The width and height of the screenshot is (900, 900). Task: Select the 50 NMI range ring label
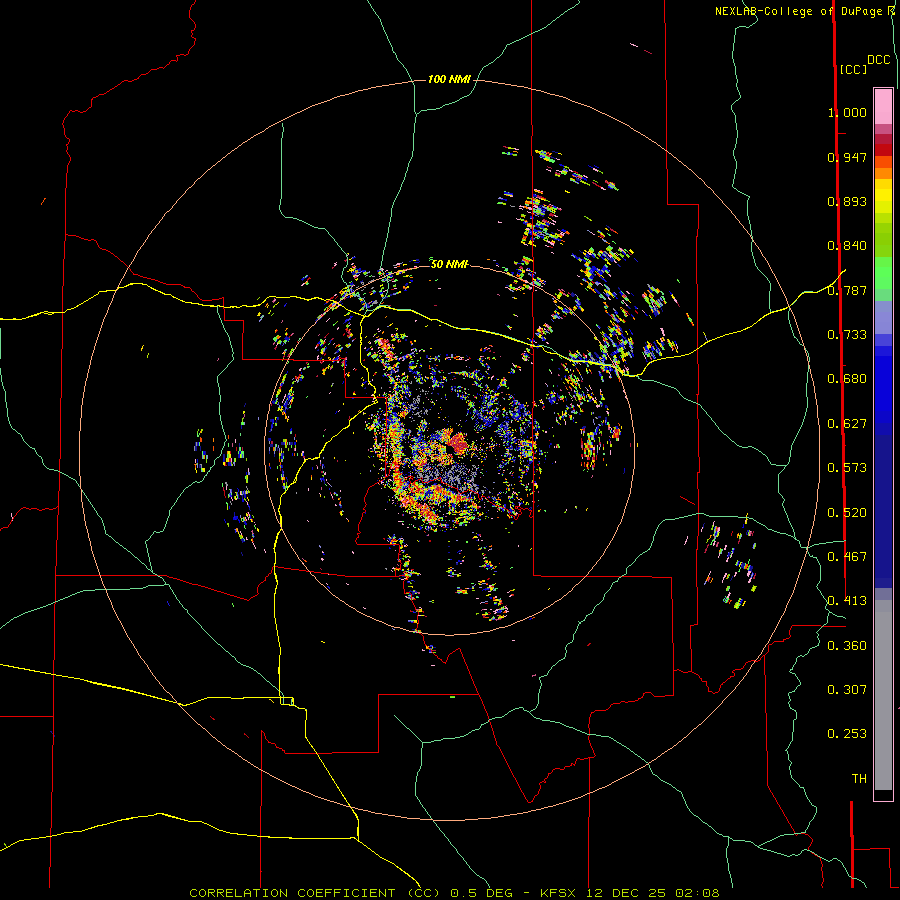pos(449,264)
